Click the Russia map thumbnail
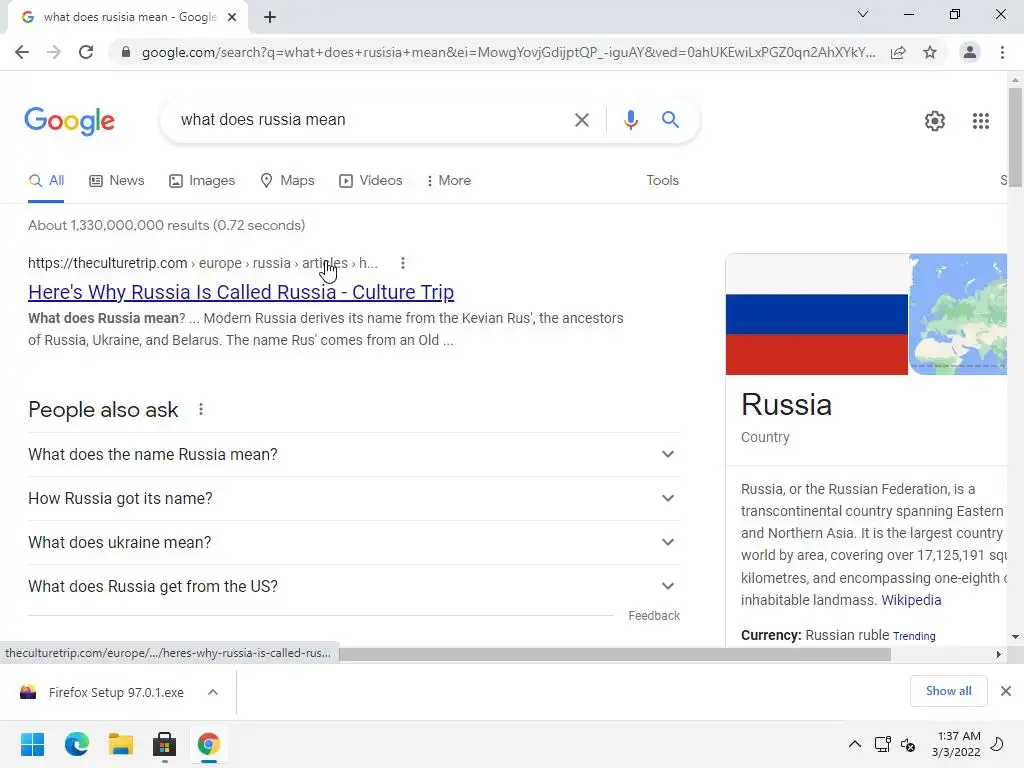The width and height of the screenshot is (1024, 768). click(958, 314)
